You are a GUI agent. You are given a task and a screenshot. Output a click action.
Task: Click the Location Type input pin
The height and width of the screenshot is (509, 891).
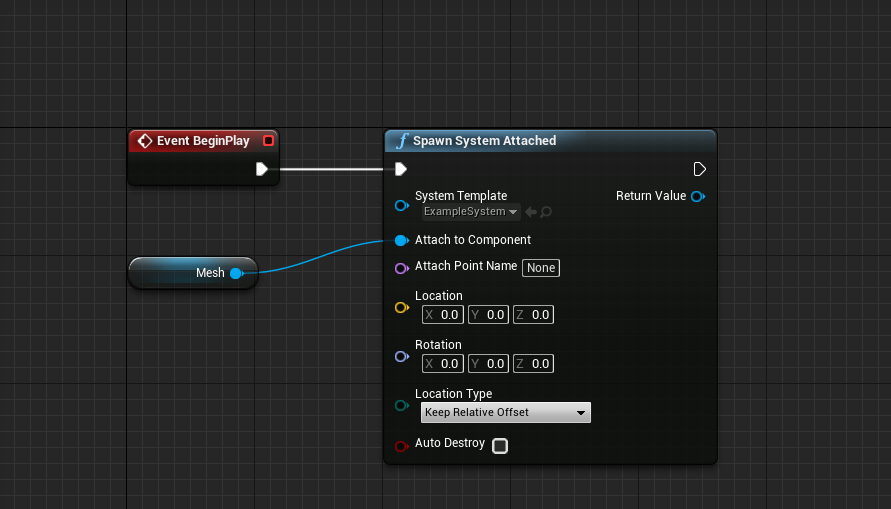[x=402, y=405]
